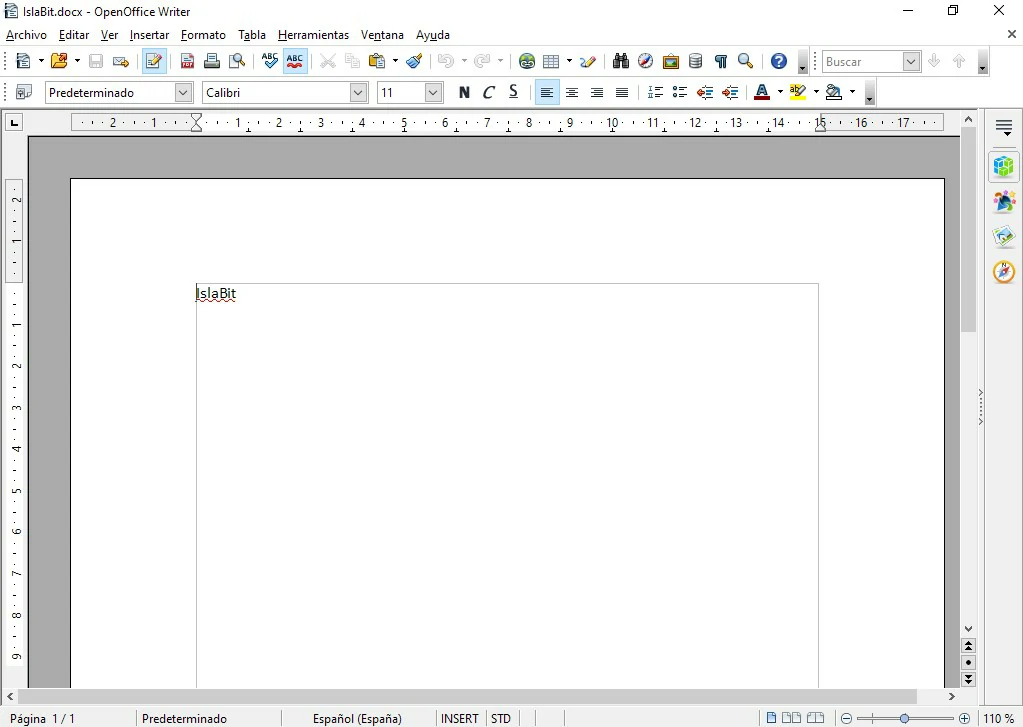Insert Hyperlink globe icon

[x=527, y=61]
